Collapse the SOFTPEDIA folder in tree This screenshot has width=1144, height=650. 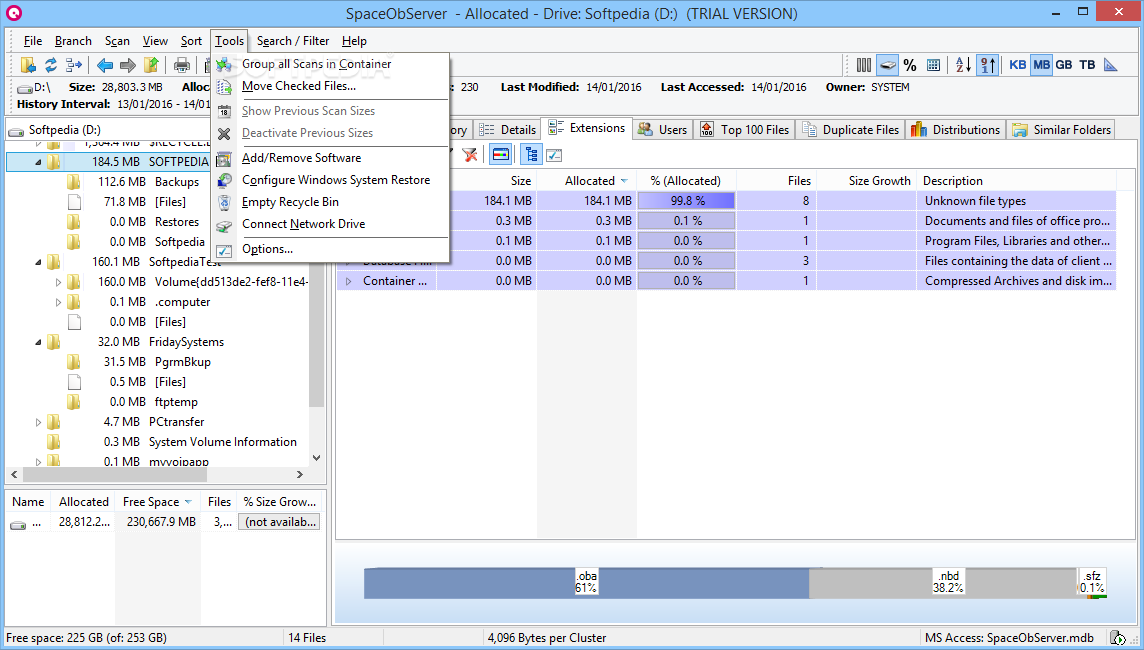(38, 162)
